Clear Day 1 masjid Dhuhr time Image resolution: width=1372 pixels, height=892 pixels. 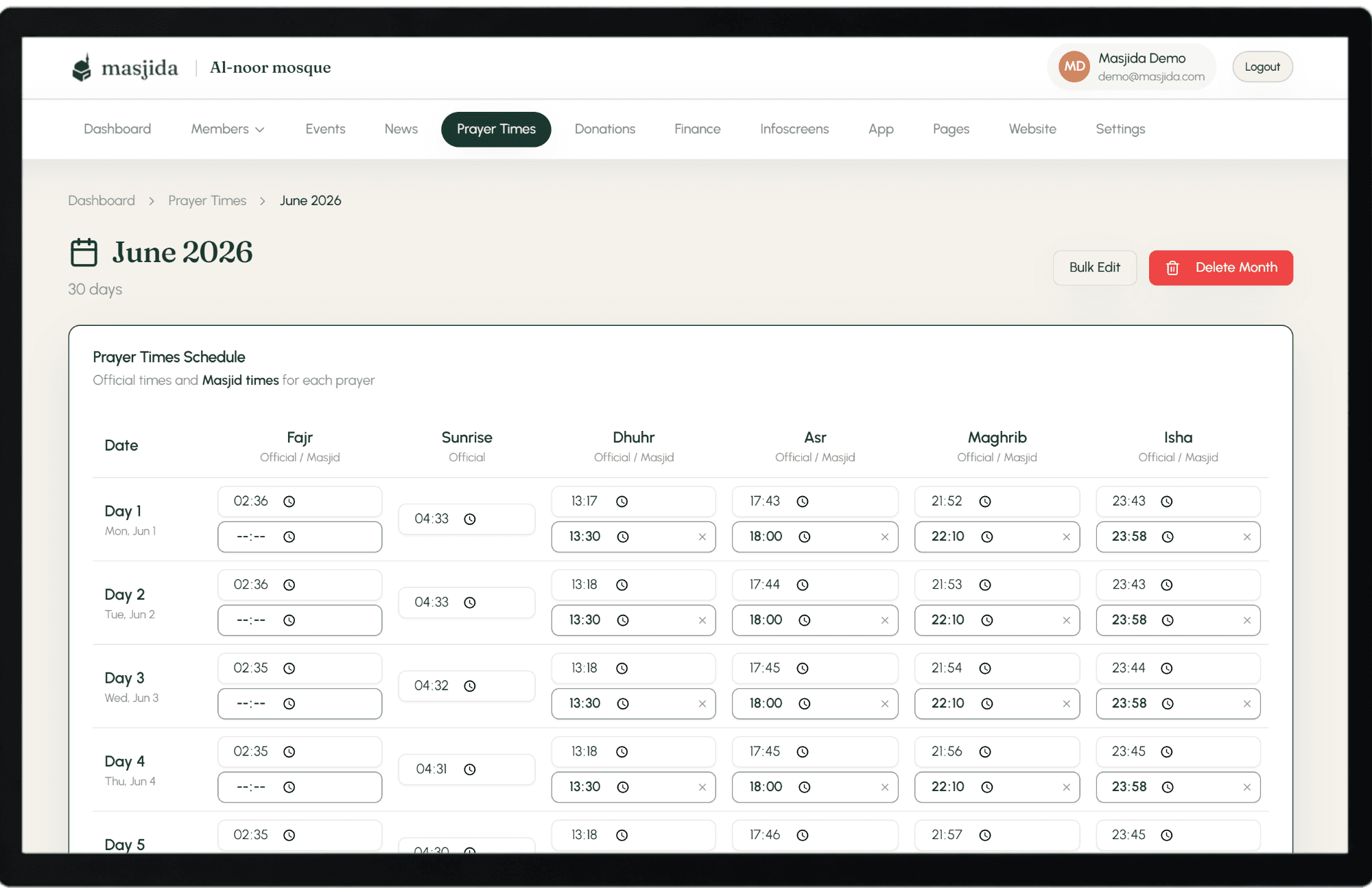point(702,537)
